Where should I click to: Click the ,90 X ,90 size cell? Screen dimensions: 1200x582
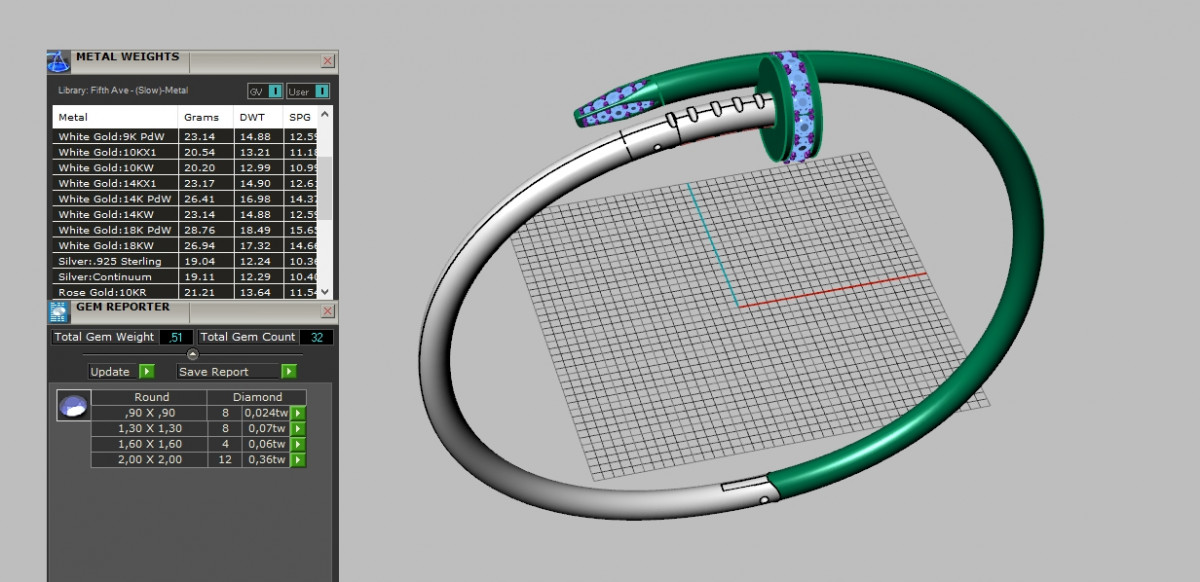pos(149,413)
